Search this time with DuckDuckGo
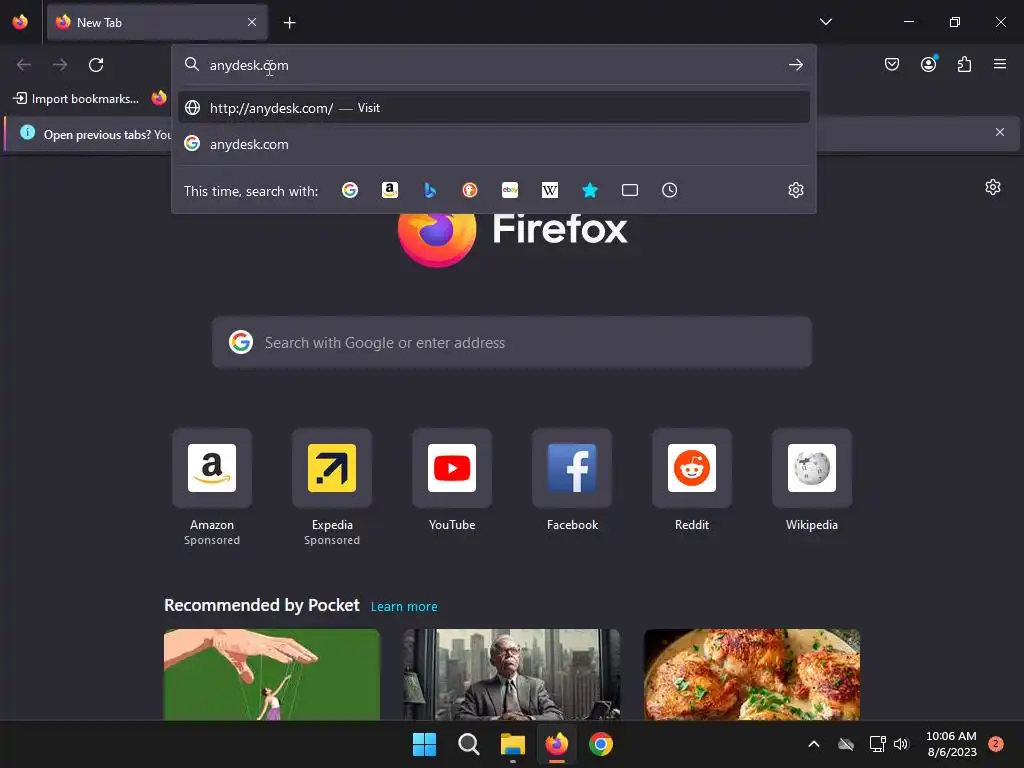 click(470, 190)
